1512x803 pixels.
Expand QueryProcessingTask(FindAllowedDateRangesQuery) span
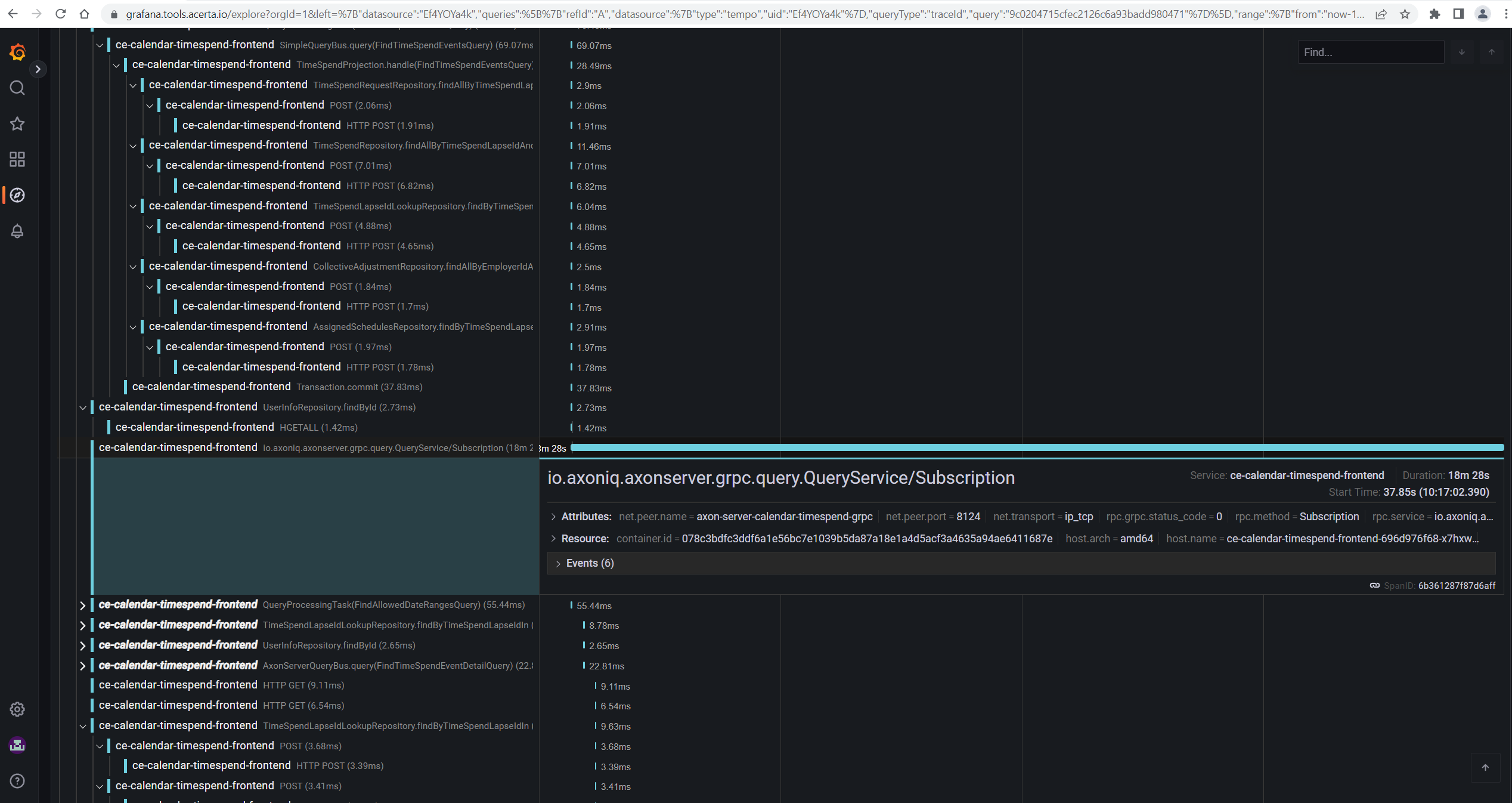pos(83,605)
